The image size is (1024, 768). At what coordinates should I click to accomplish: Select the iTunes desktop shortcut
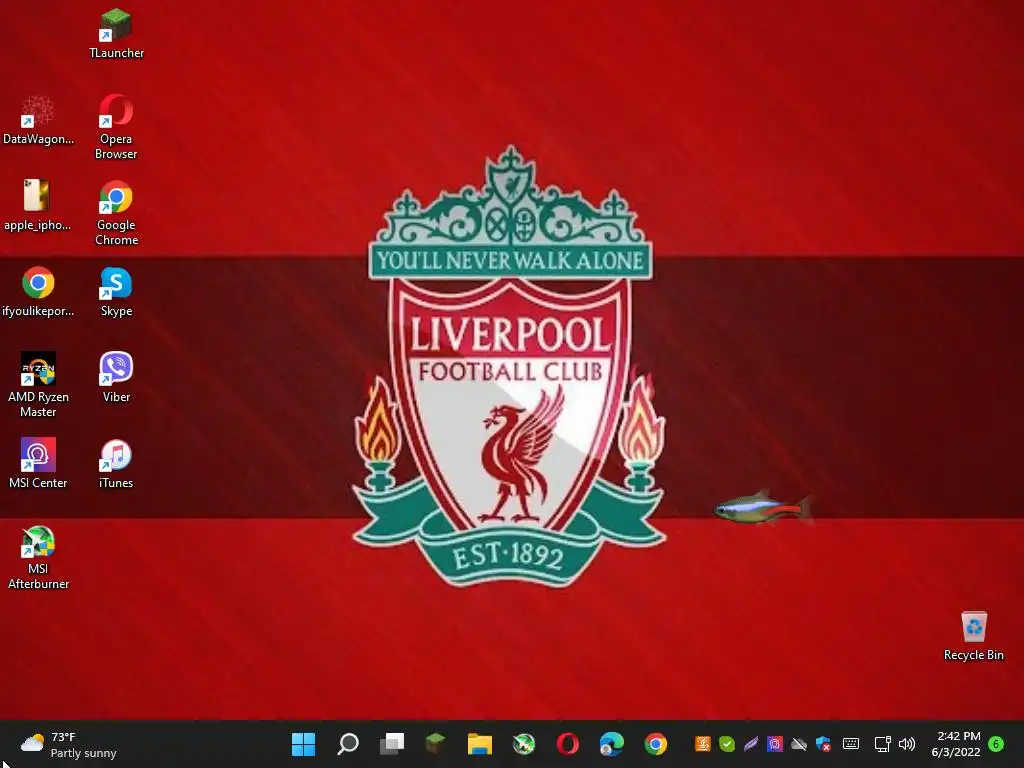coord(116,464)
